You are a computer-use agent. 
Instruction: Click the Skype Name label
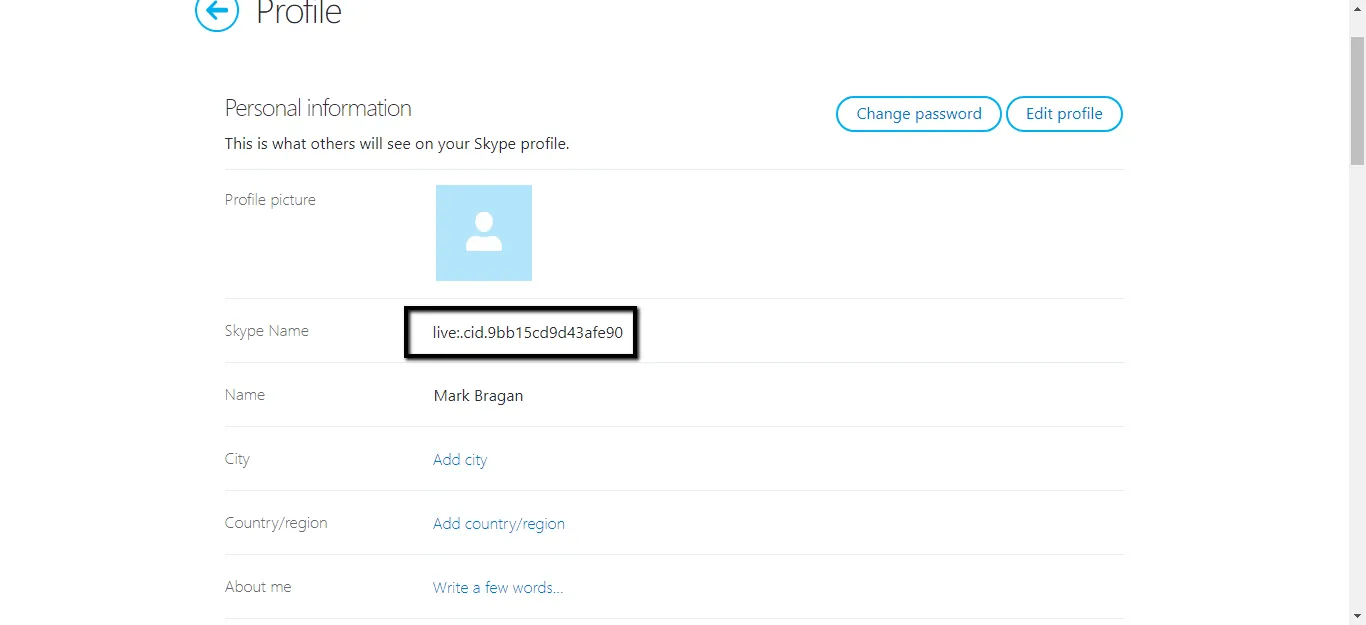[267, 331]
